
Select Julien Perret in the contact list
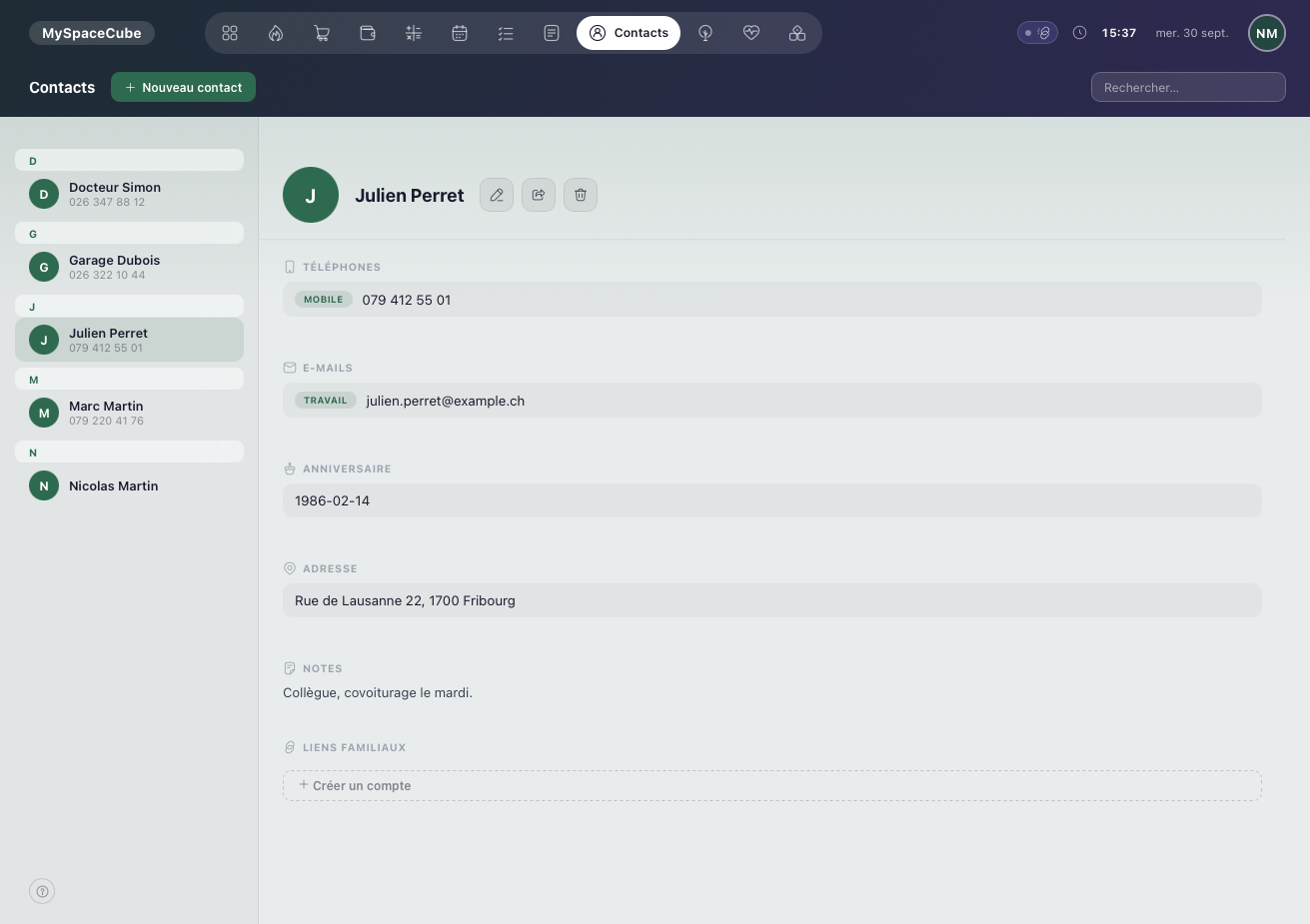[129, 340]
